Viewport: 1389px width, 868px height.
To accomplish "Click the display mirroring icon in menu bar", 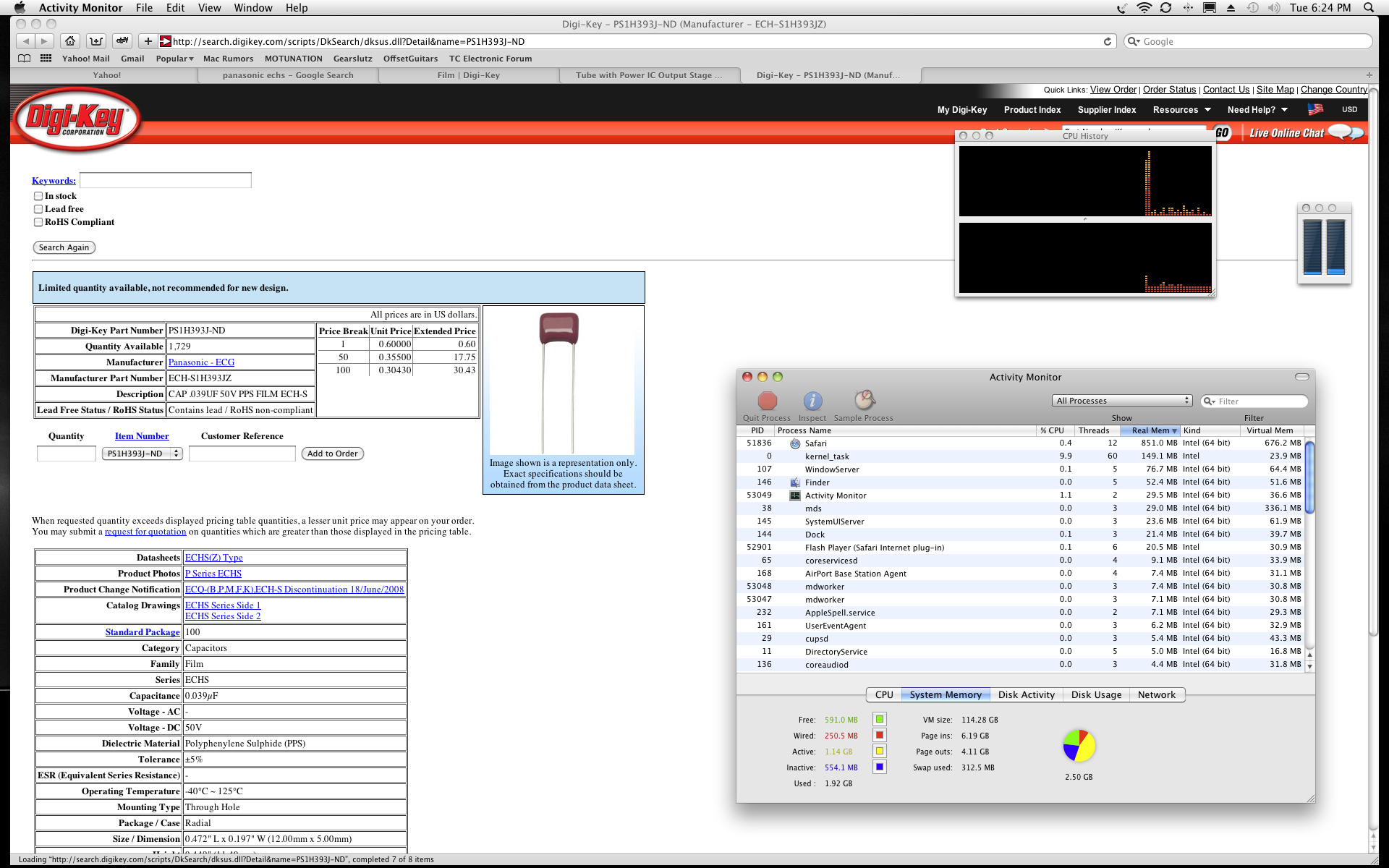I will [1209, 7].
